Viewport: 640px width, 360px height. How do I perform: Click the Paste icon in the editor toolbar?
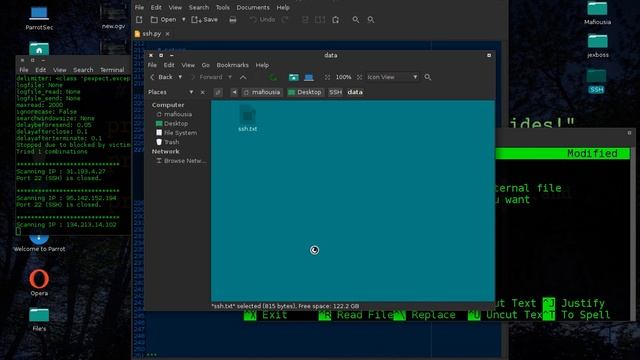click(x=336, y=20)
